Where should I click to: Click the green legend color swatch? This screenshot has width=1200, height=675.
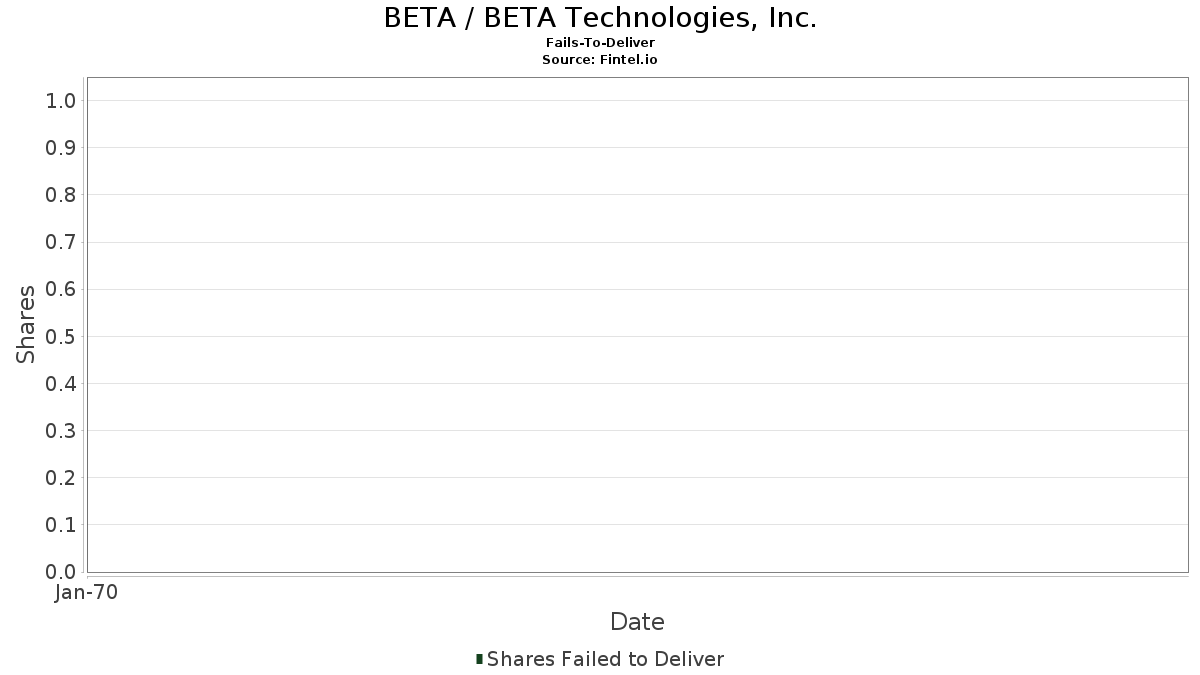[480, 659]
